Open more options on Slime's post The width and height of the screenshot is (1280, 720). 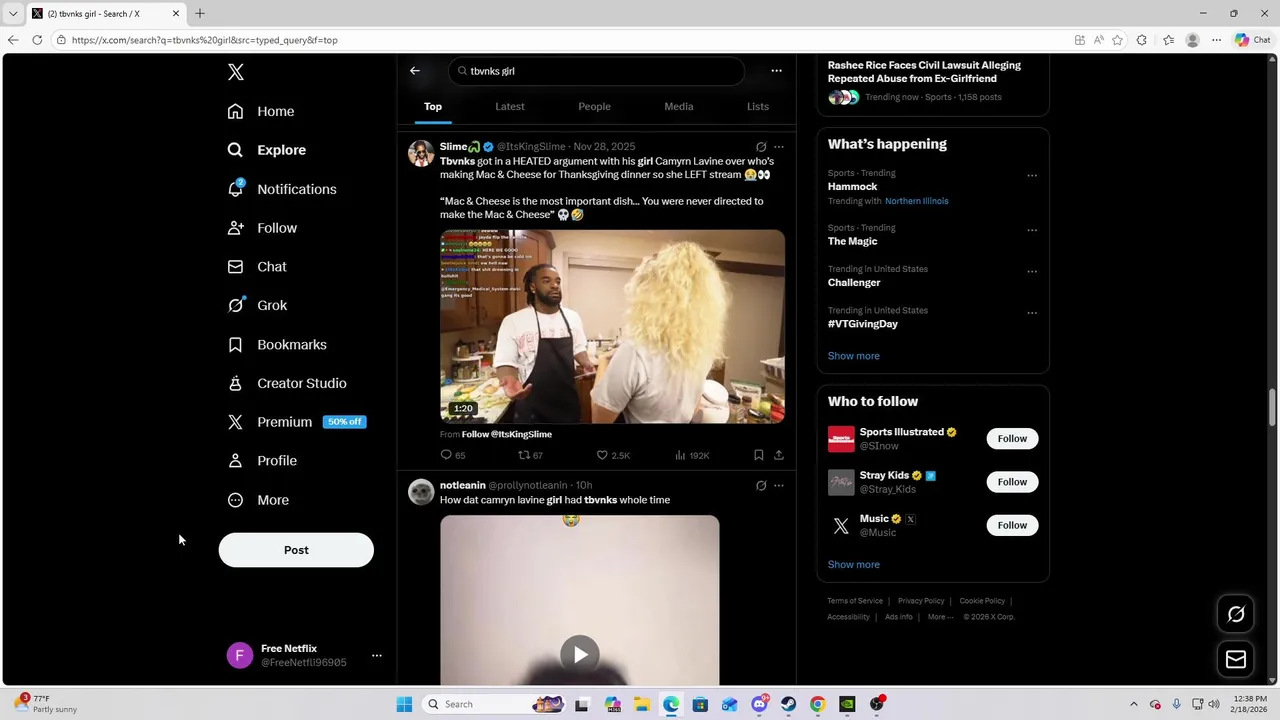click(779, 147)
